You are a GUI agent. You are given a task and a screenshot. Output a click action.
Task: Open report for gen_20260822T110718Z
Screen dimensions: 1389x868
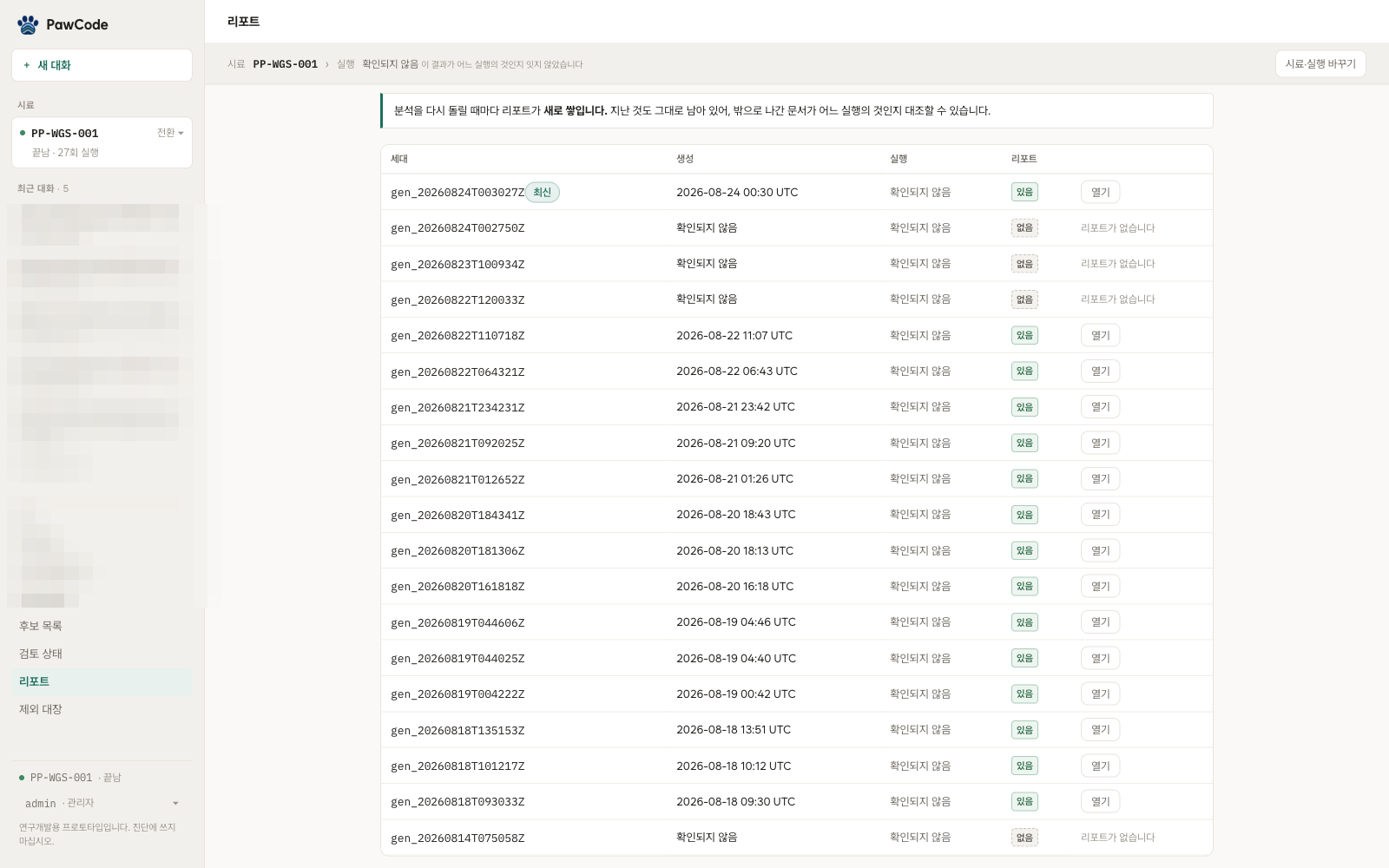[x=1100, y=335]
